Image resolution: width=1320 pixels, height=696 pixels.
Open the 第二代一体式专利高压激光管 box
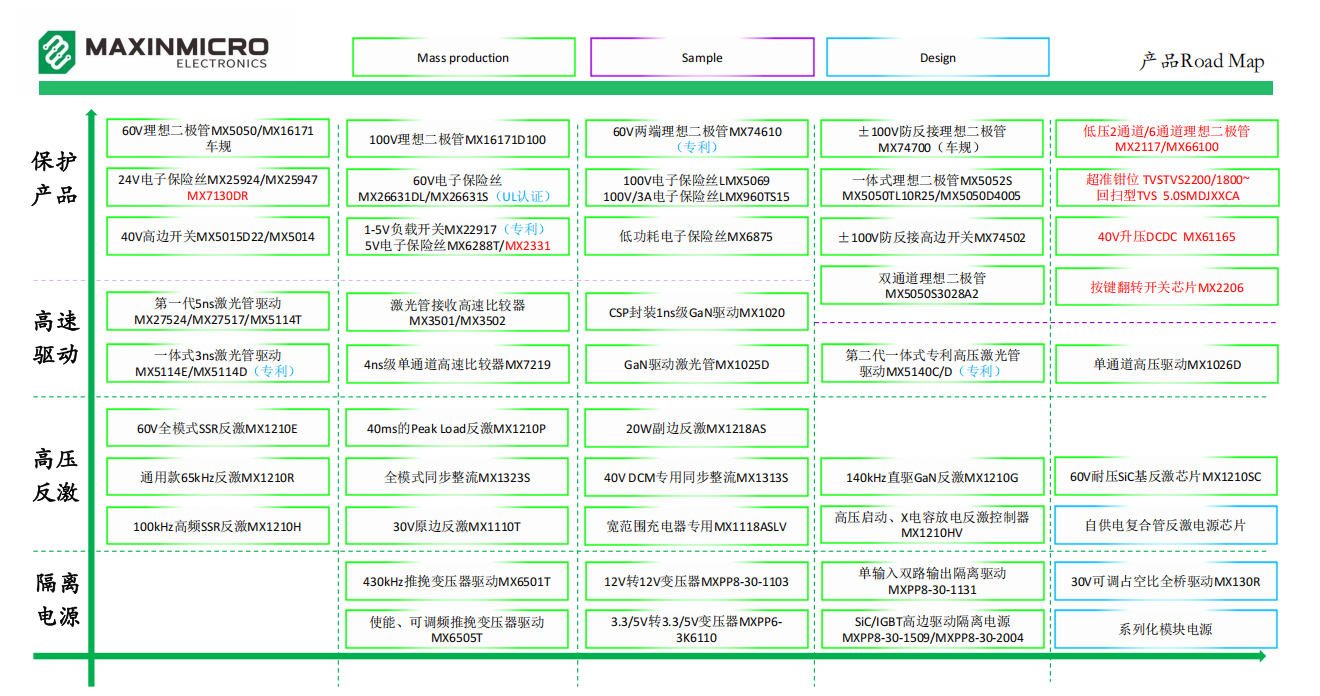coord(933,362)
